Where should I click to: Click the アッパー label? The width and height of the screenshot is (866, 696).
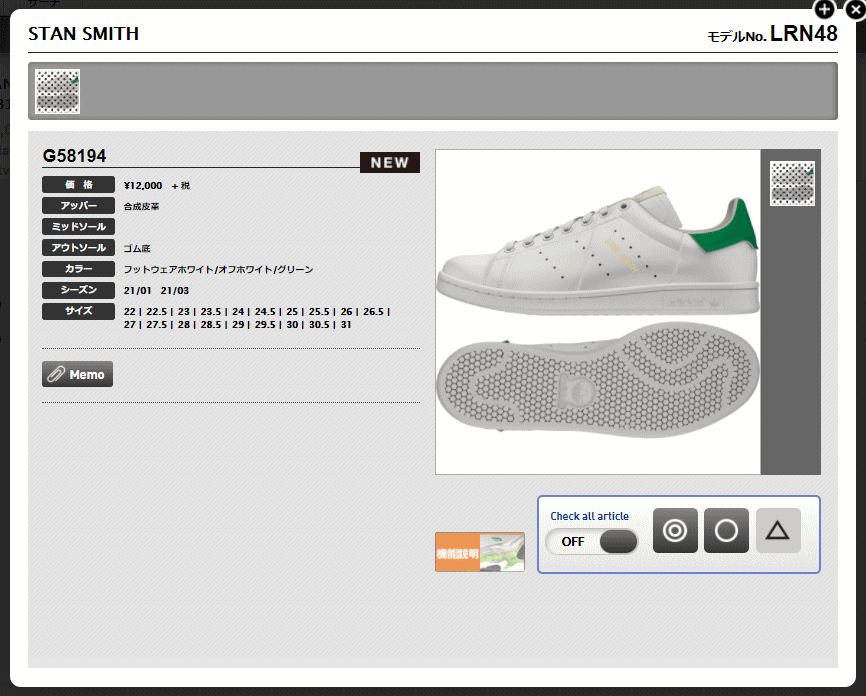(78, 205)
